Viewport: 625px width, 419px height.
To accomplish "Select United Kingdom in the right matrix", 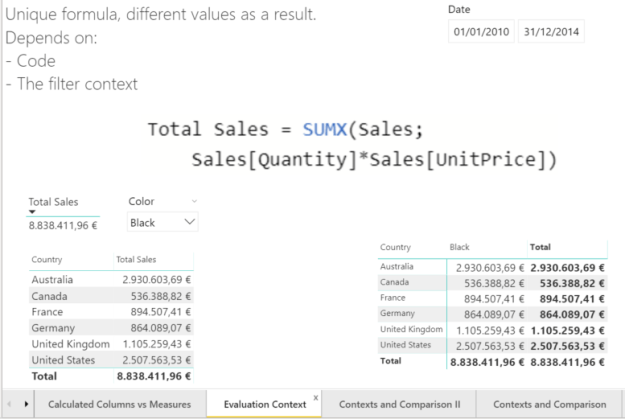I will coord(412,329).
